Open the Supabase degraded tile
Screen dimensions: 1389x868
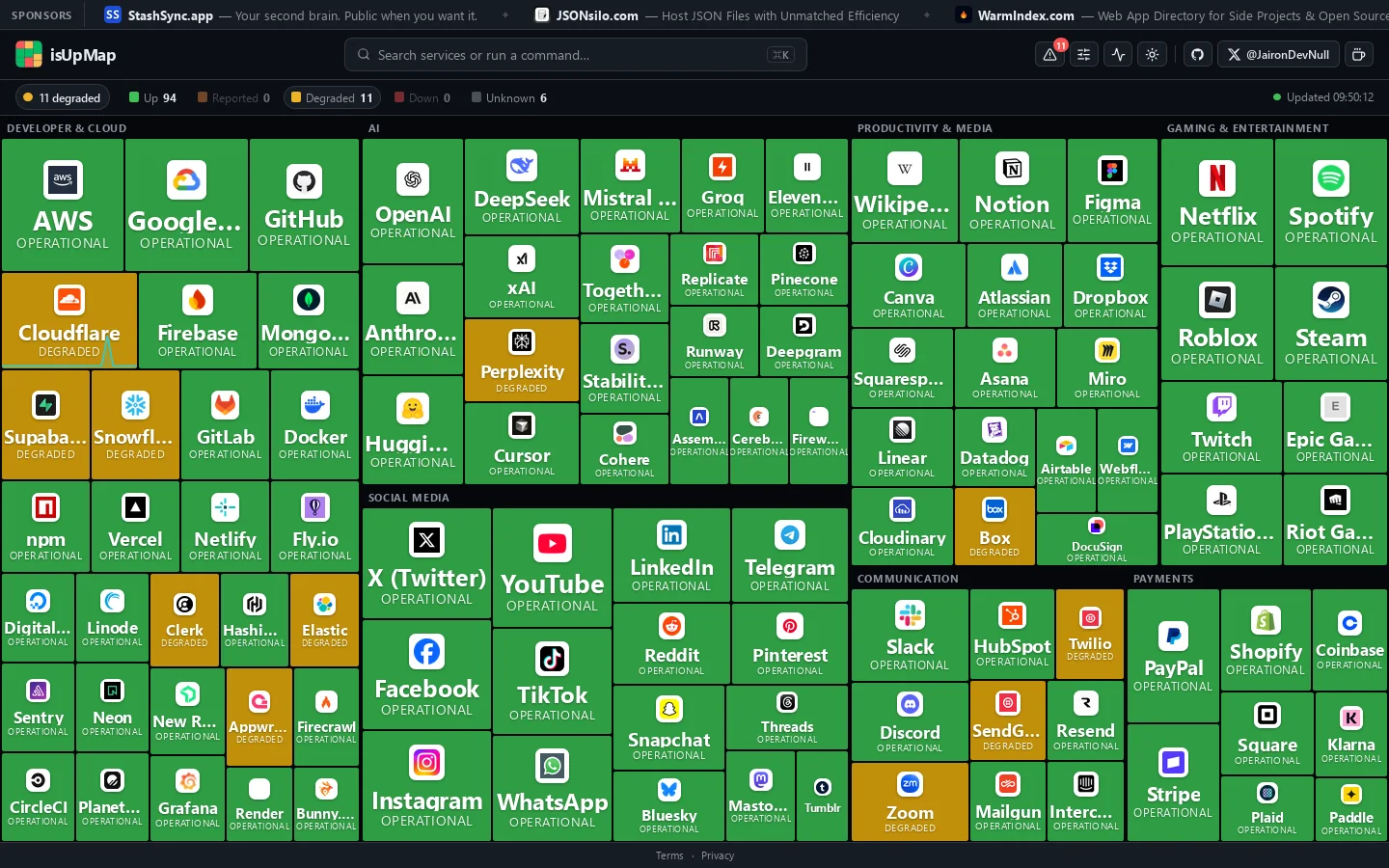pos(45,424)
